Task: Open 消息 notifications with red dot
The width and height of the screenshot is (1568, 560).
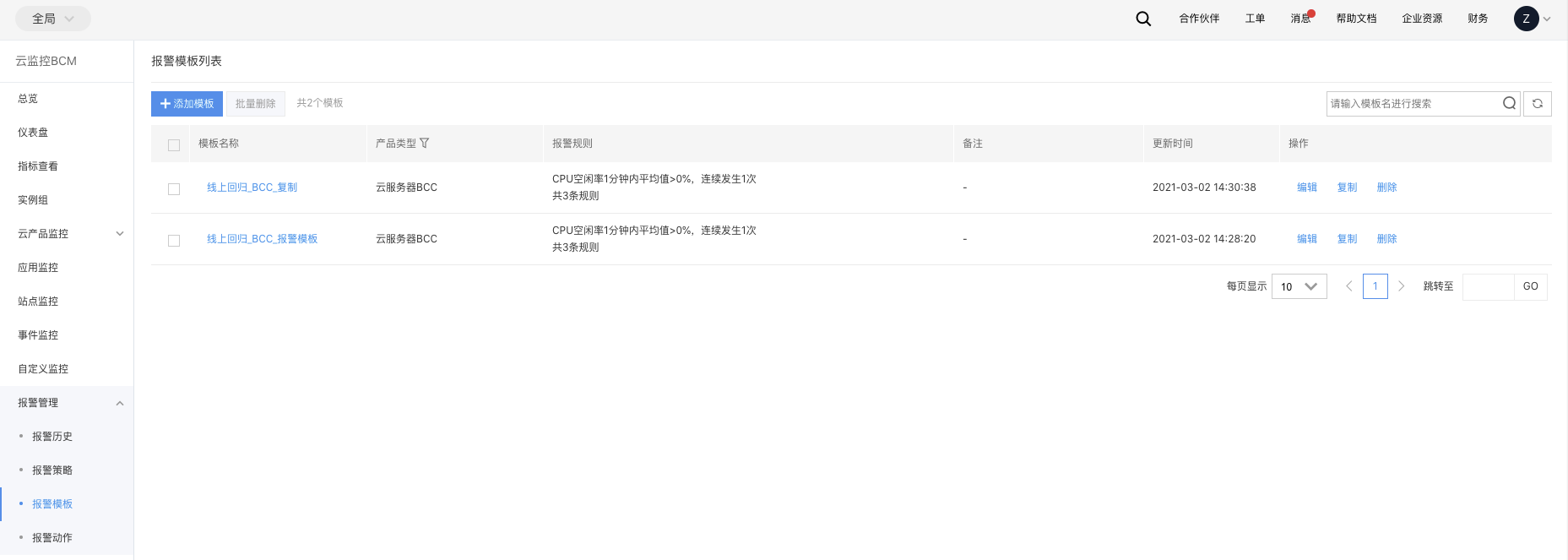Action: (x=1300, y=19)
